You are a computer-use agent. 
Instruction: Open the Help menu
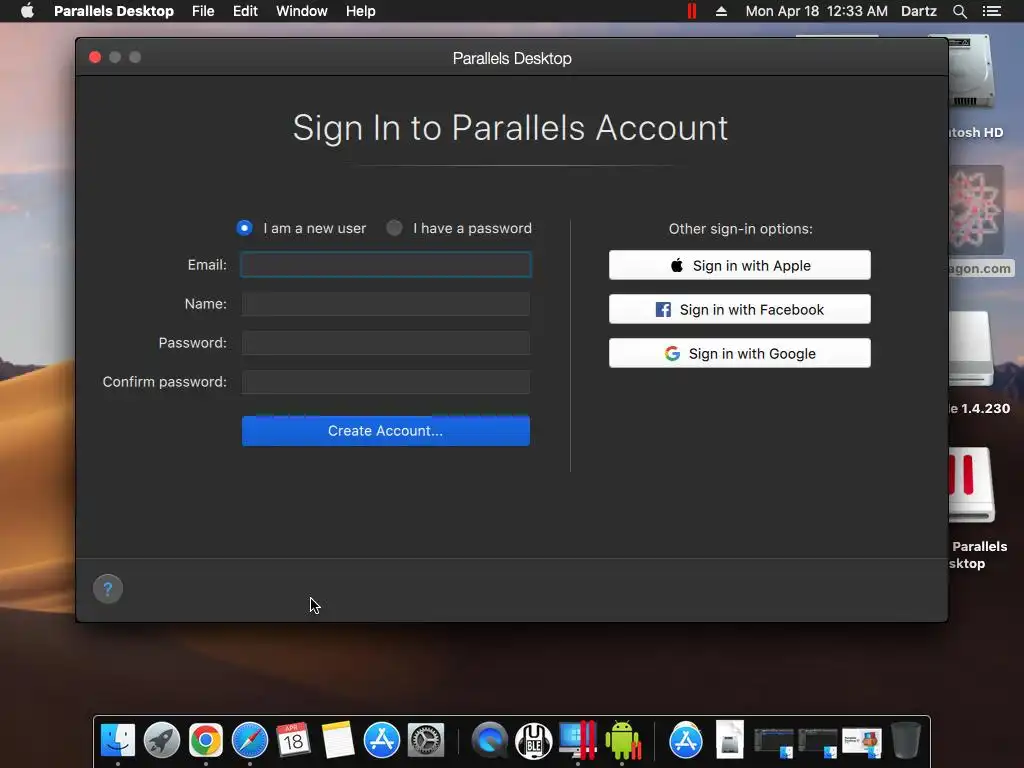point(360,11)
